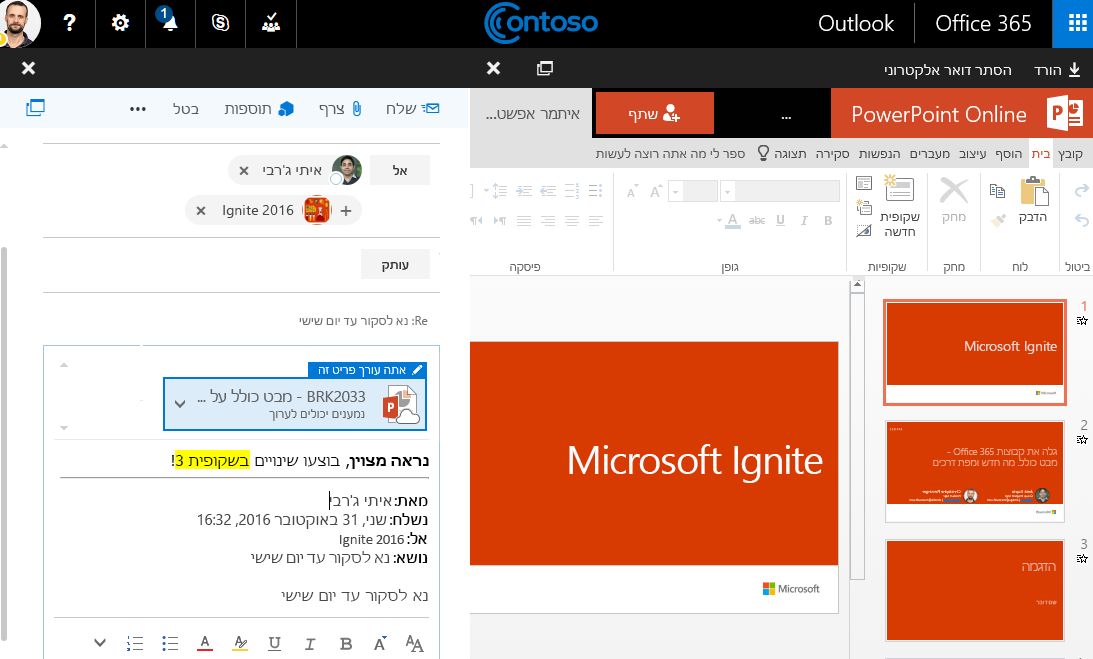The image size is (1093, 659).
Task: Toggle underline U in email formatting bar
Action: point(275,644)
